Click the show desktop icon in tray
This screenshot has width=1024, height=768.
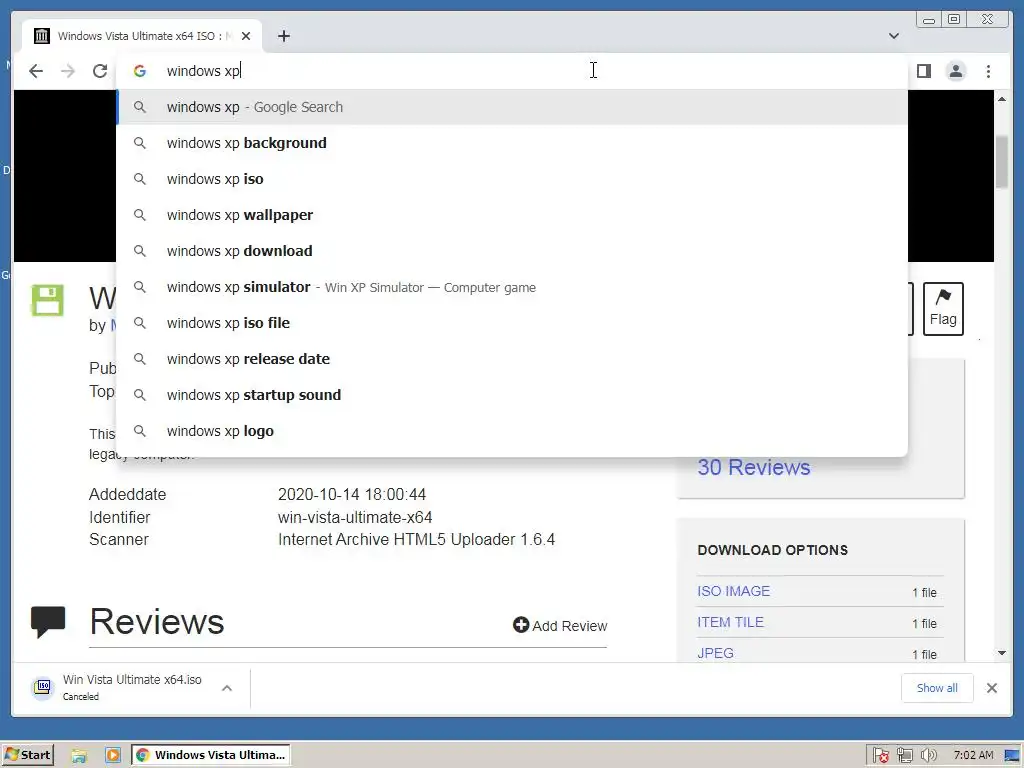[1012, 756]
